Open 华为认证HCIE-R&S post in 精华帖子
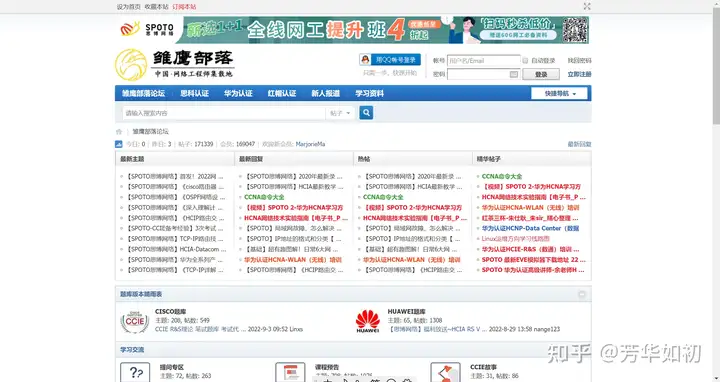The image size is (720, 382). (x=530, y=249)
